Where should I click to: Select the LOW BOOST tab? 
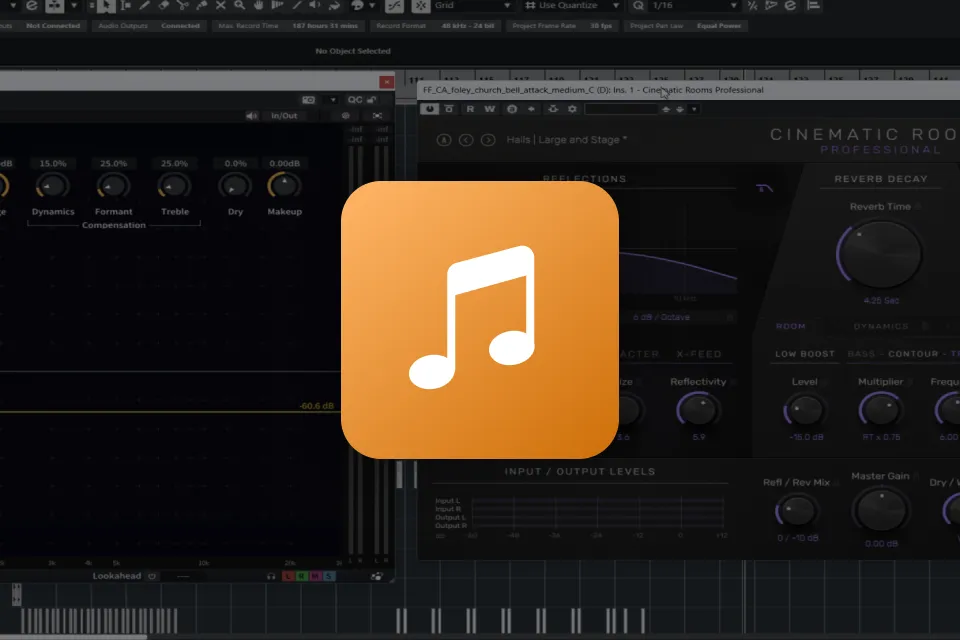point(804,354)
